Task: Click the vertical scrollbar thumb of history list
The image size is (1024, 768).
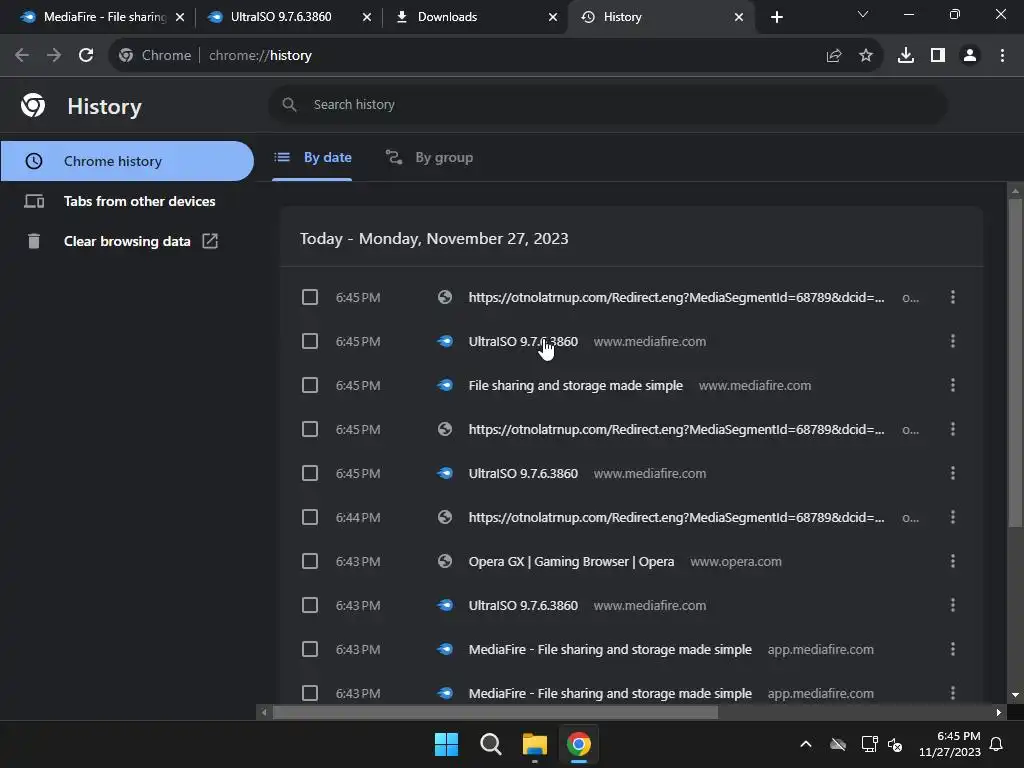Action: click(x=1015, y=363)
